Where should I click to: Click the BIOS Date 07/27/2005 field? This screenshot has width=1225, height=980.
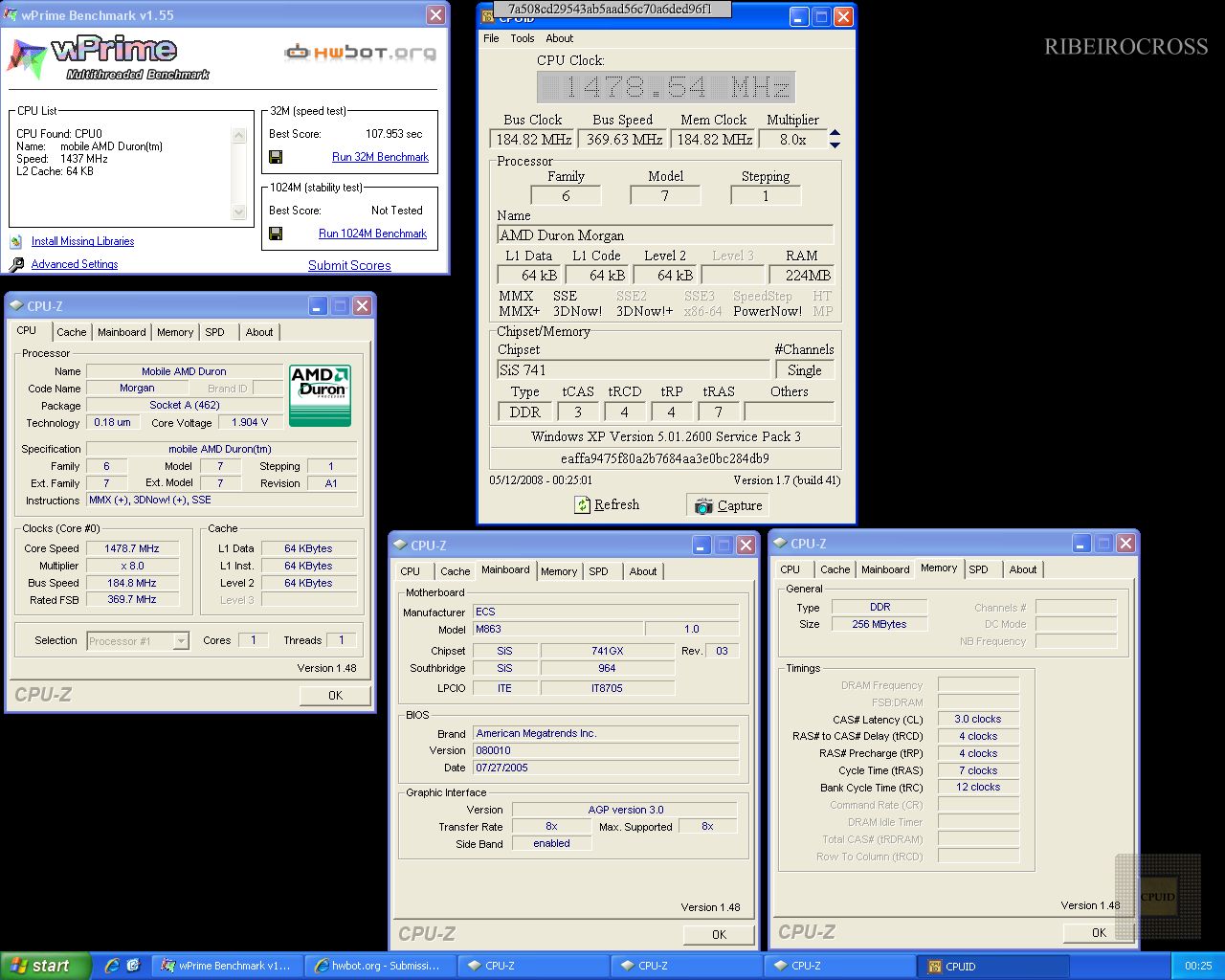[x=606, y=768]
